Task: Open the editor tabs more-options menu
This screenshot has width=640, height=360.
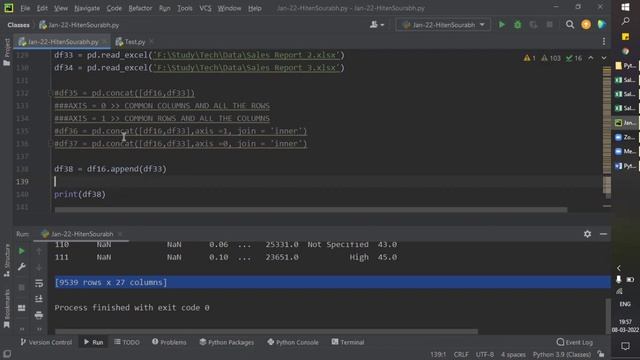Action: point(604,42)
